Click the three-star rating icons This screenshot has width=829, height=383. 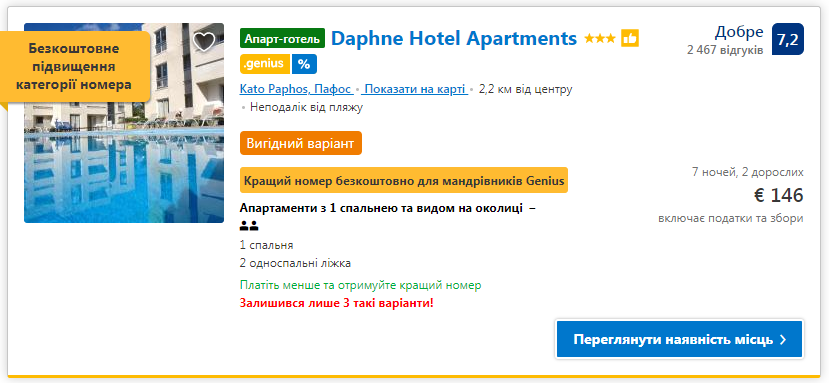600,39
